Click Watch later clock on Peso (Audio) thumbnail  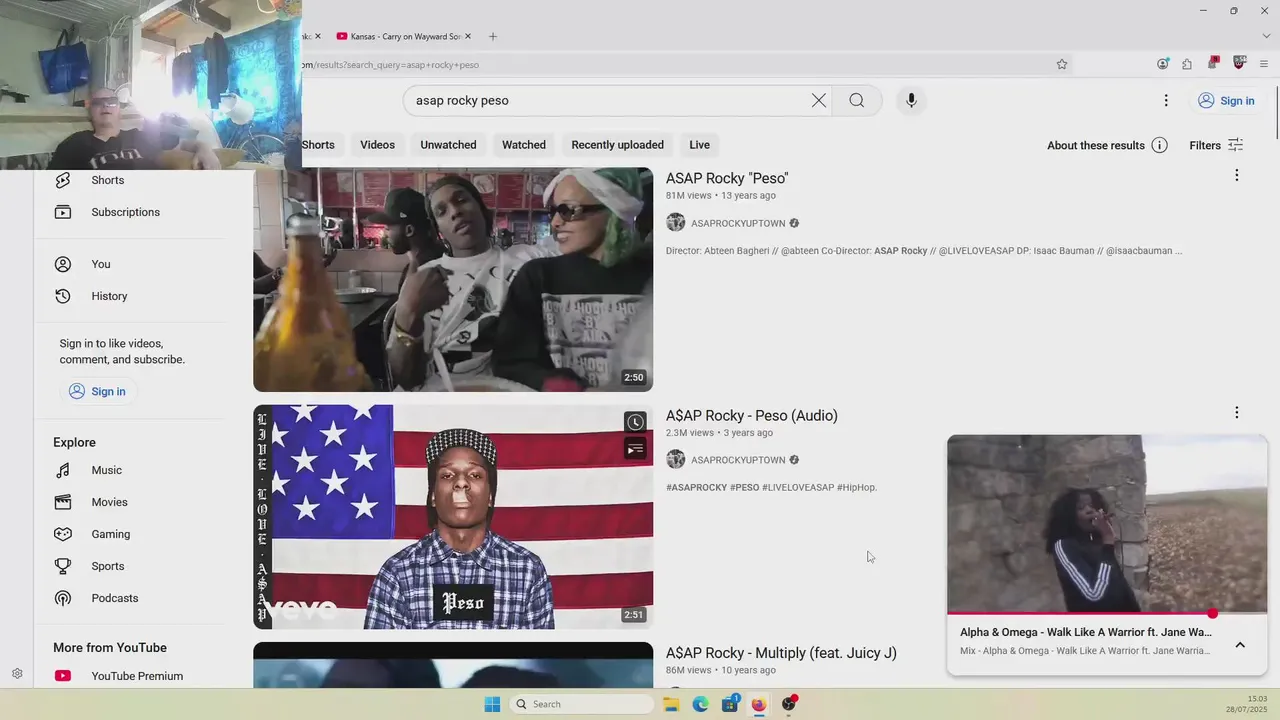(635, 423)
